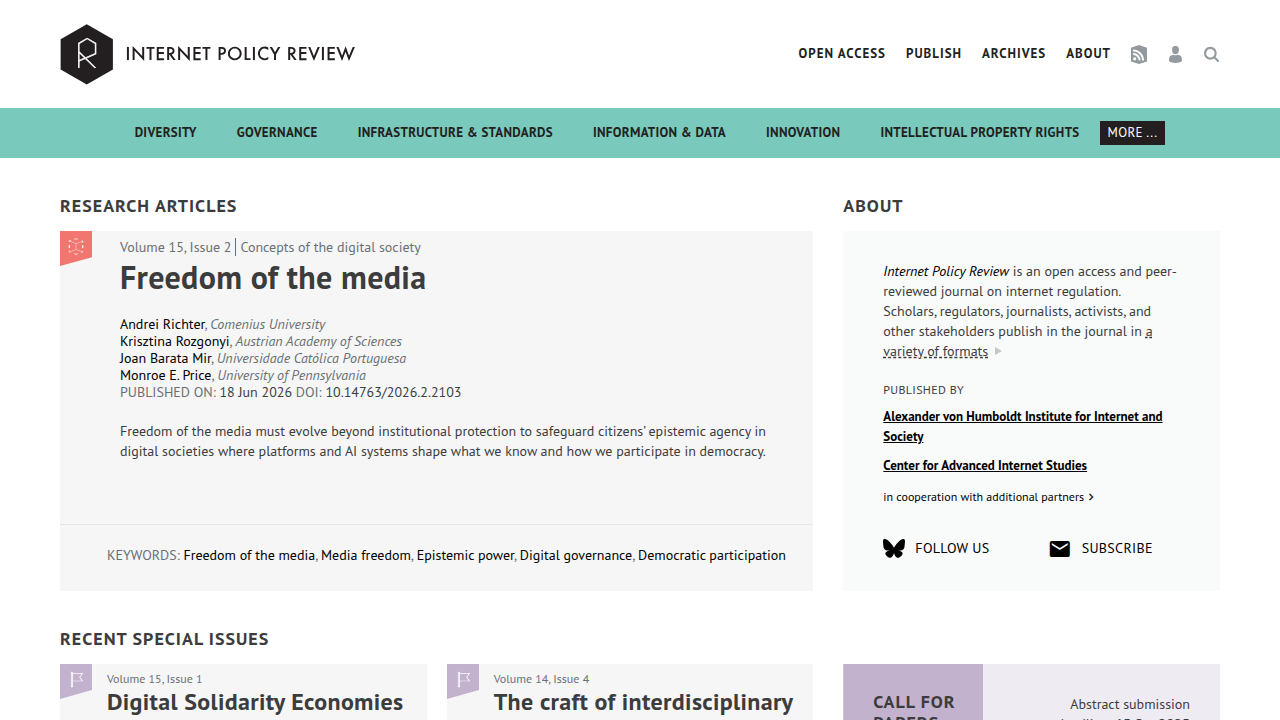The image size is (1280, 720).
Task: Select the INFORMATION & DATA topic
Action: coord(659,132)
